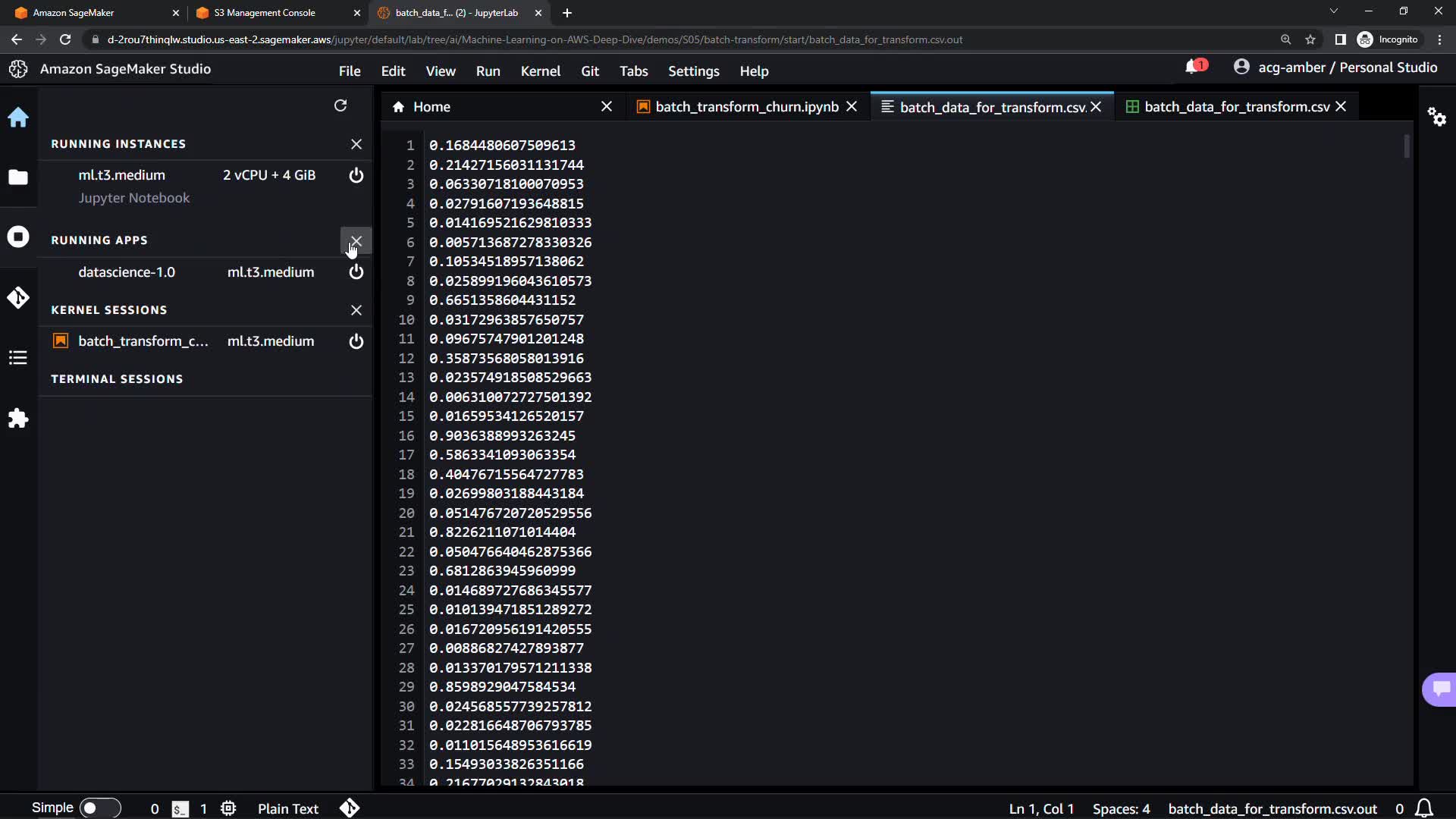Open the Home icon in left sidebar

coord(18,118)
